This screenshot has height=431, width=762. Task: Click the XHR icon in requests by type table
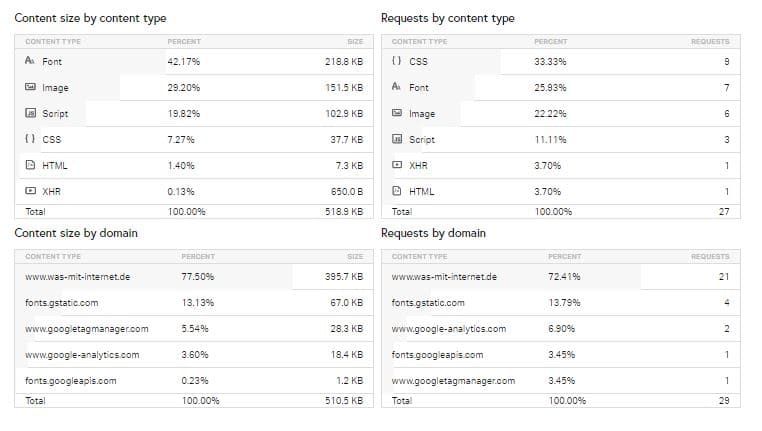[x=397, y=165]
